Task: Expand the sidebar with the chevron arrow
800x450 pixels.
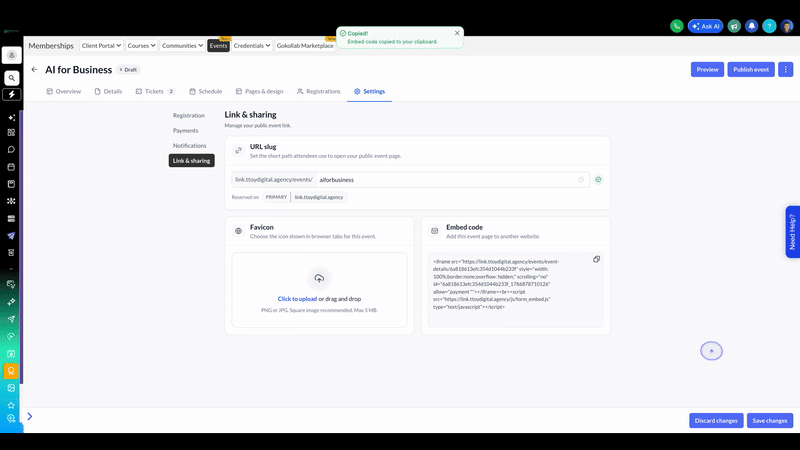Action: [x=30, y=416]
